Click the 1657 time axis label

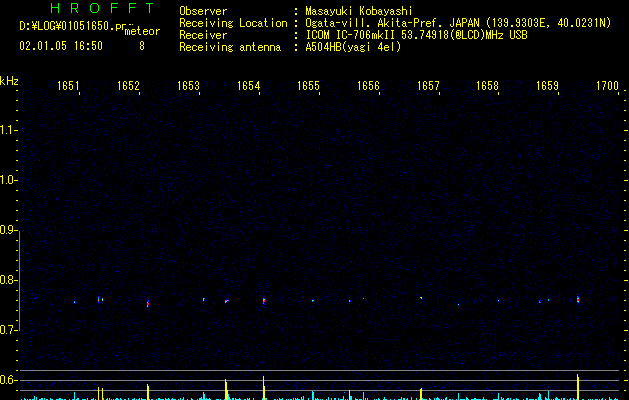pyautogui.click(x=428, y=86)
